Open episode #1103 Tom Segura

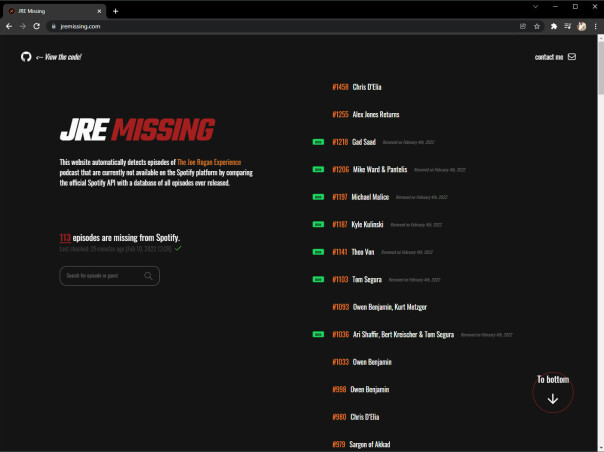pos(357,280)
